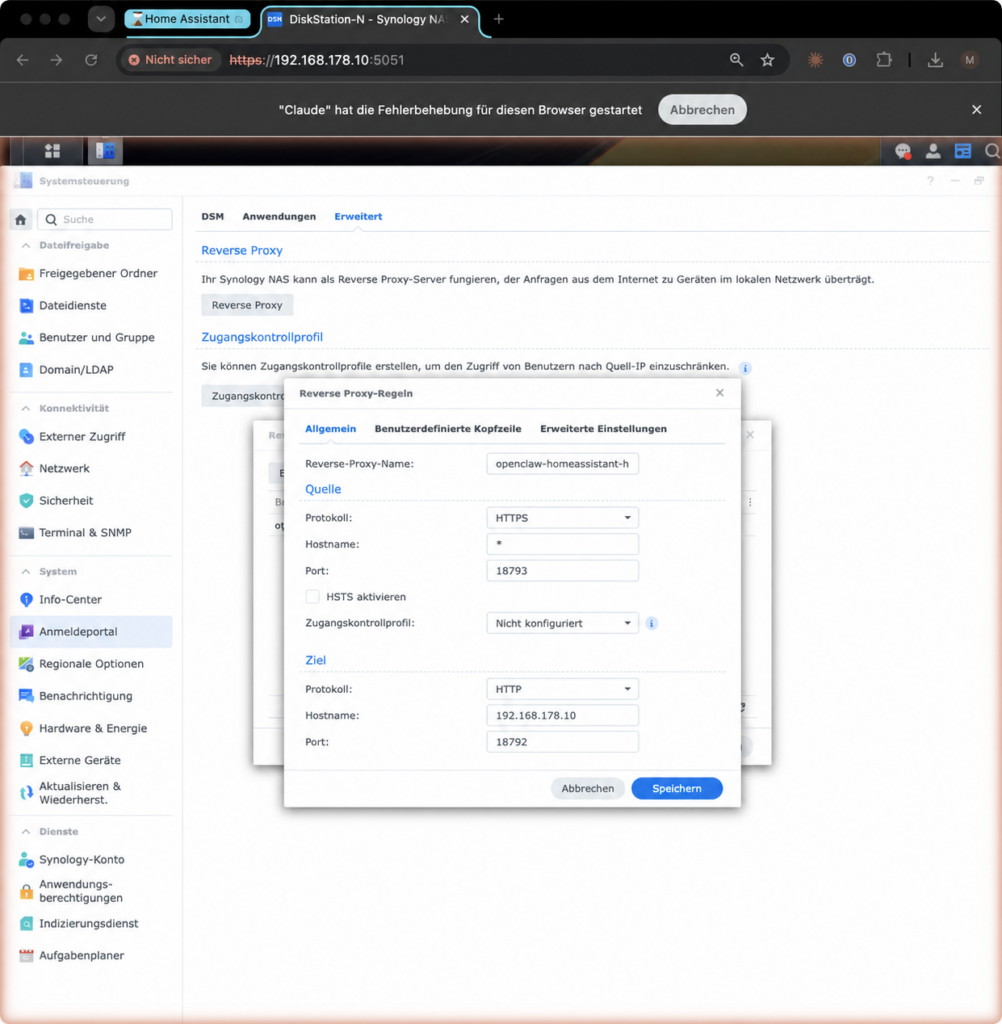Collapse the Dienste sidebar section
The image size is (1002, 1024).
[x=26, y=831]
